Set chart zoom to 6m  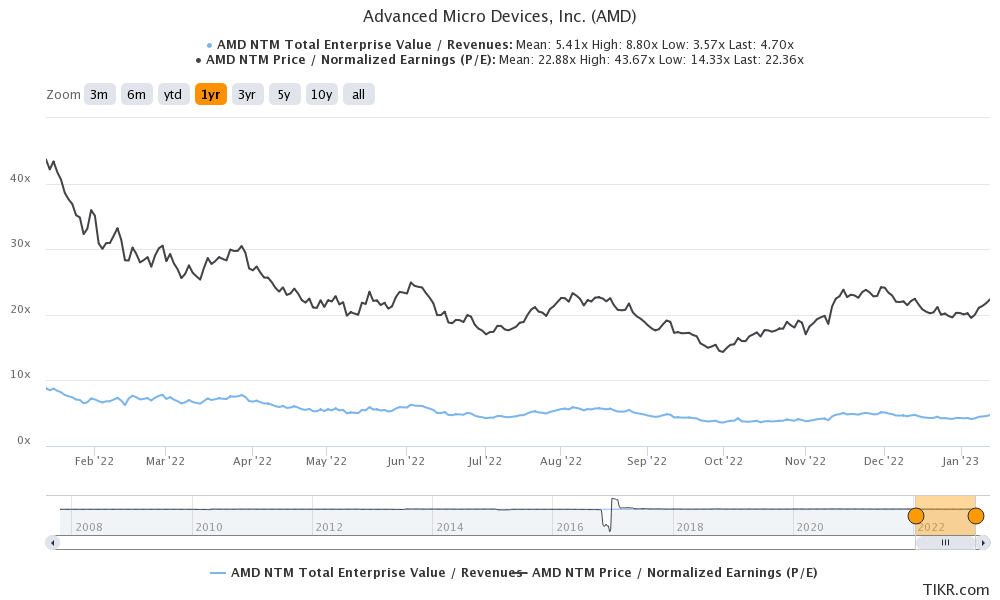click(x=136, y=94)
